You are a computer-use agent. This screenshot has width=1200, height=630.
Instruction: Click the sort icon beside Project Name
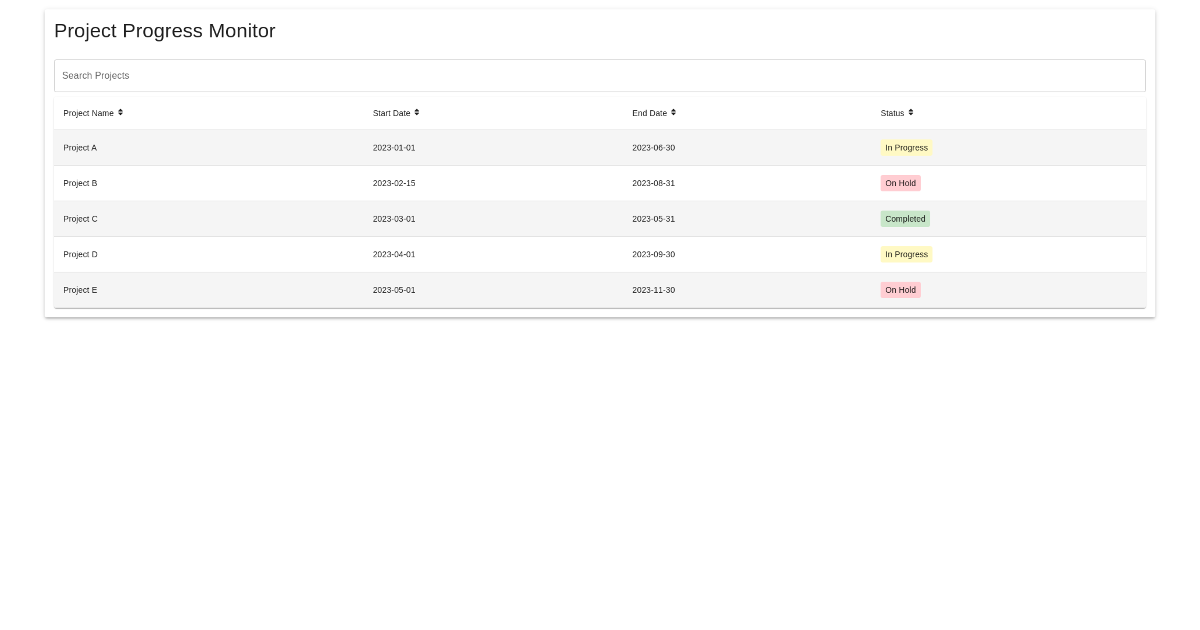120,112
